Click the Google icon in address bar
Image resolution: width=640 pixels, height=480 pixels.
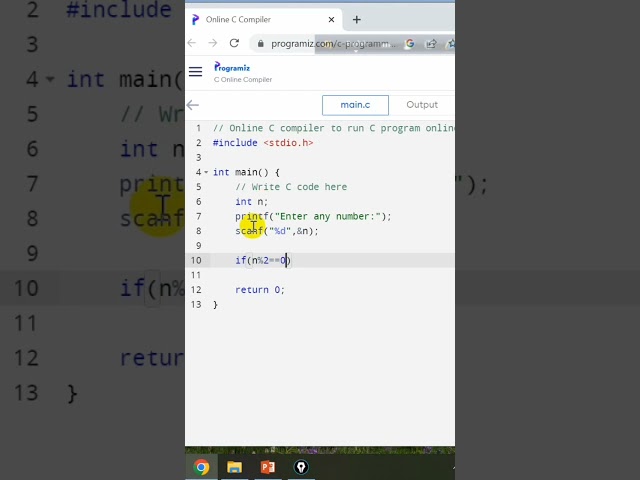coord(410,43)
